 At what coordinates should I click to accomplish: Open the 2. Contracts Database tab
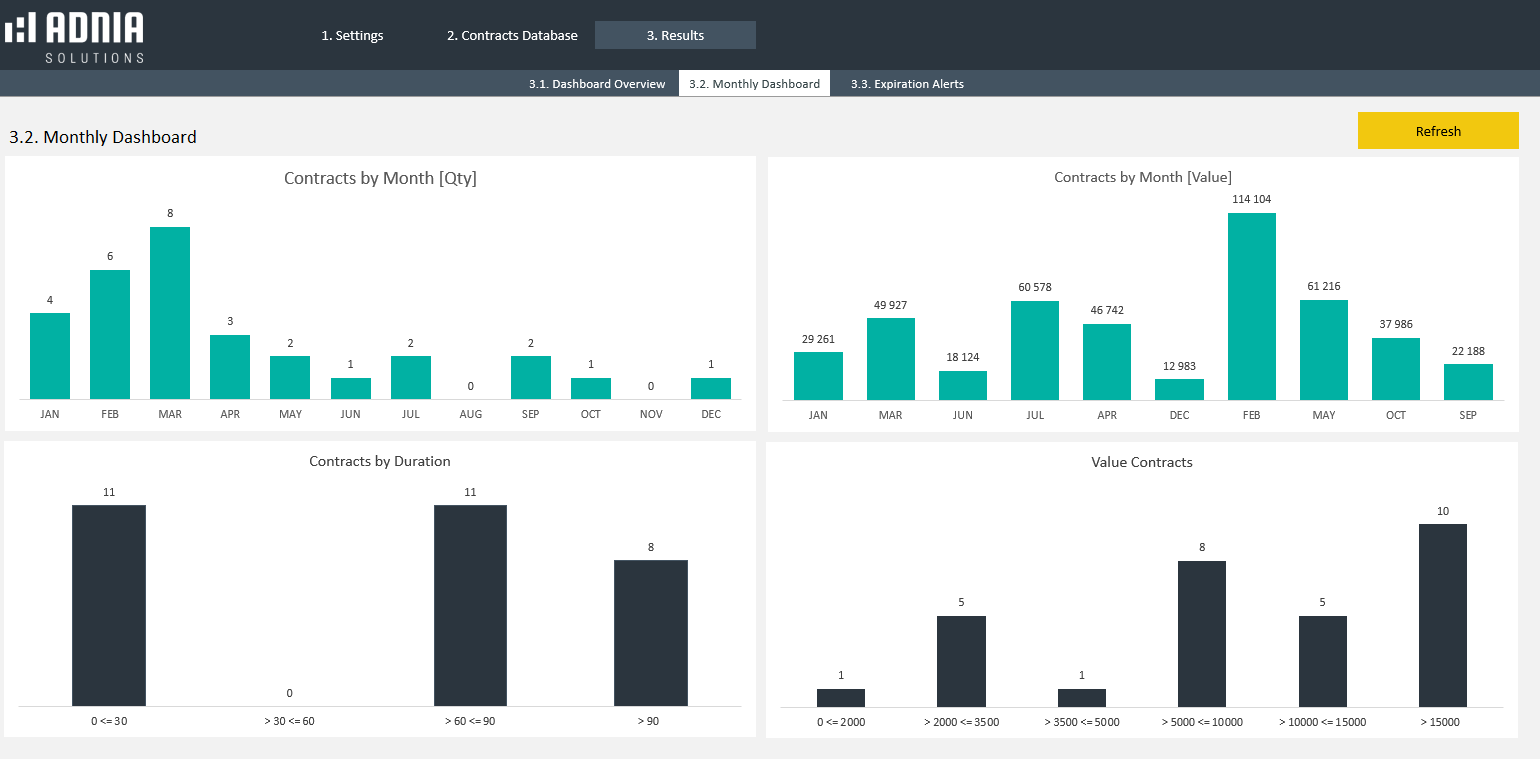pyautogui.click(x=512, y=35)
